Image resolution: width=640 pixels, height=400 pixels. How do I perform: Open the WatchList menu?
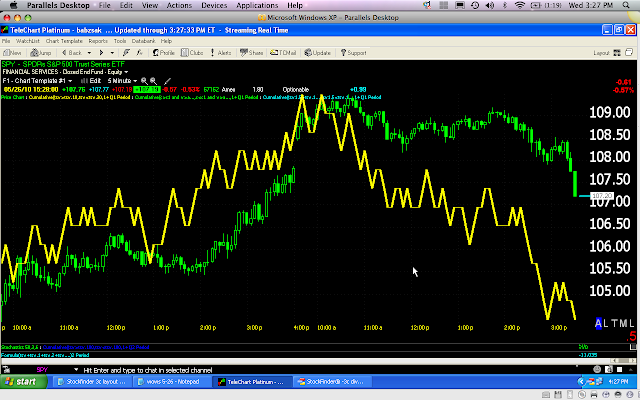tap(28, 41)
